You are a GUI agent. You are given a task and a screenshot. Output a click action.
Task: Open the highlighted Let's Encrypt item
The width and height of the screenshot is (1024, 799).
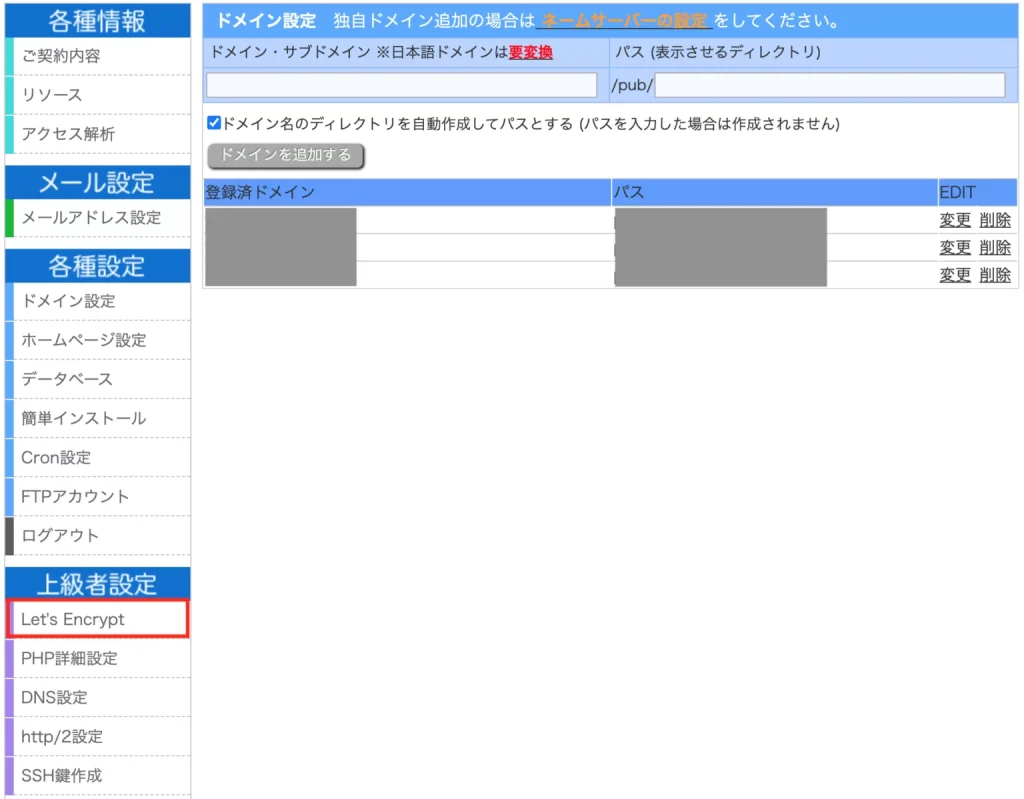pyautogui.click(x=73, y=619)
